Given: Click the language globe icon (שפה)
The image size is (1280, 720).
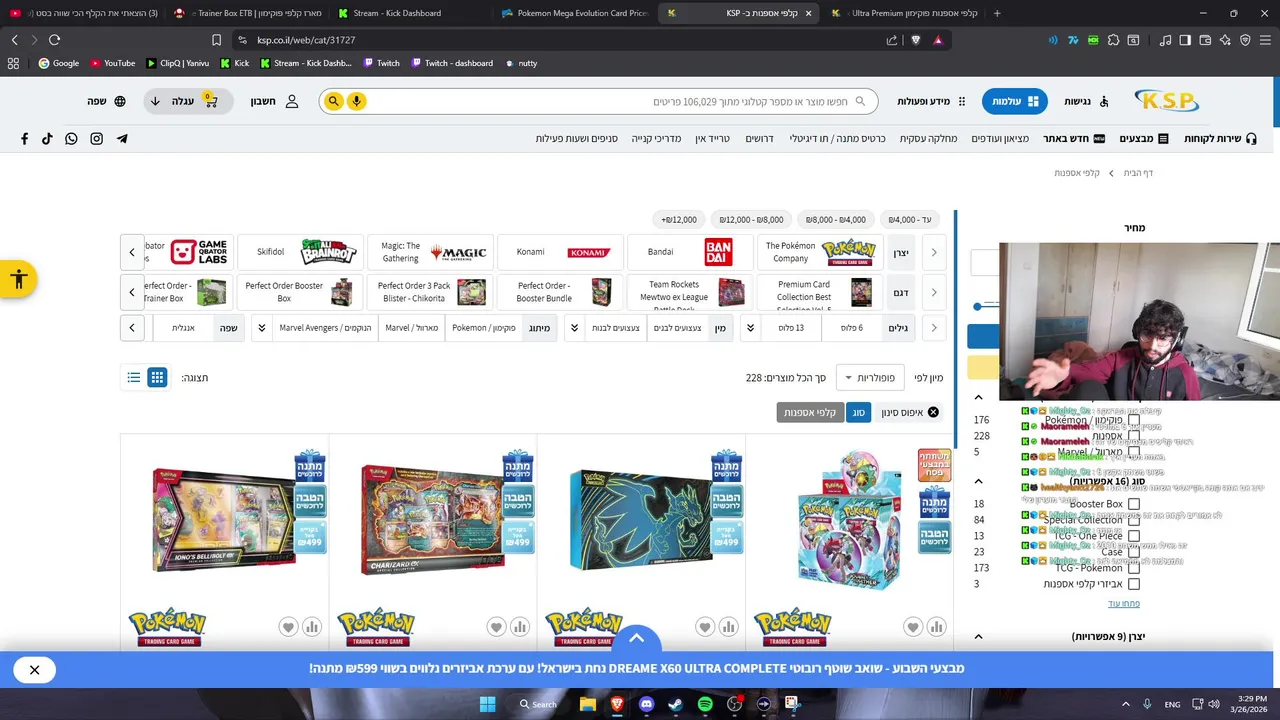Looking at the screenshot, I should click(120, 101).
